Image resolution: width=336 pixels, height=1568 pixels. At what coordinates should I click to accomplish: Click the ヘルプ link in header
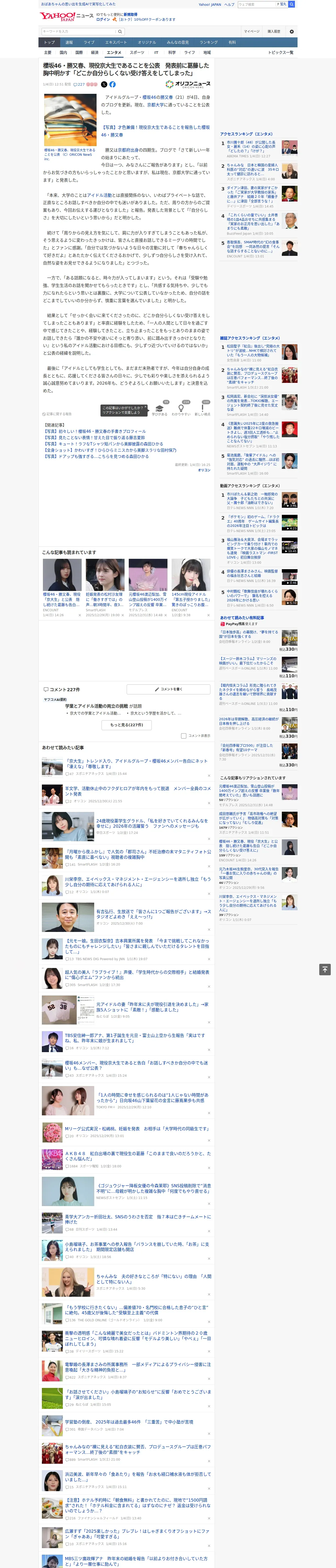(x=229, y=4)
